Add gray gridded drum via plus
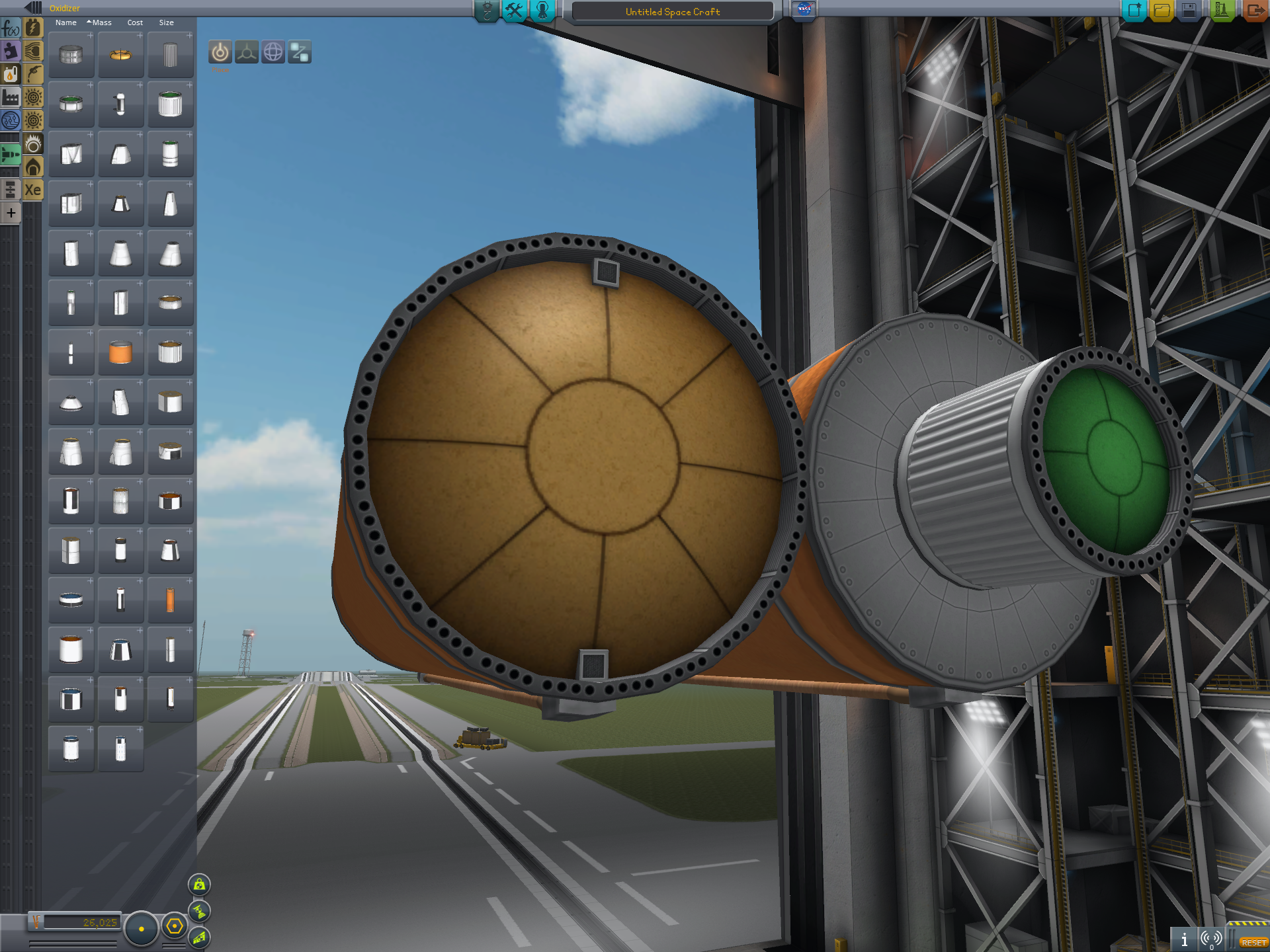 pos(90,36)
